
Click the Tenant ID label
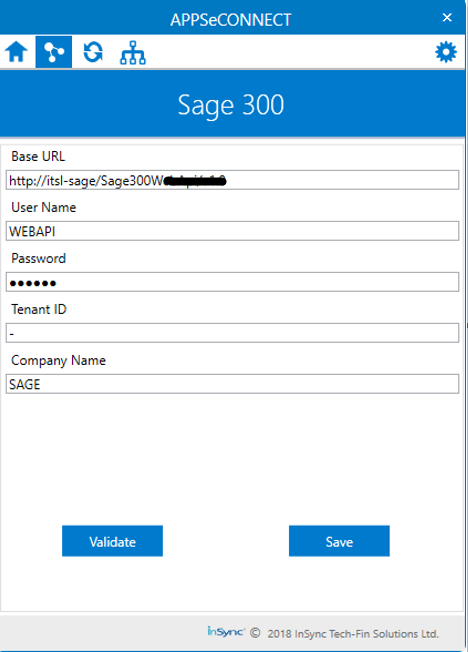click(x=39, y=309)
